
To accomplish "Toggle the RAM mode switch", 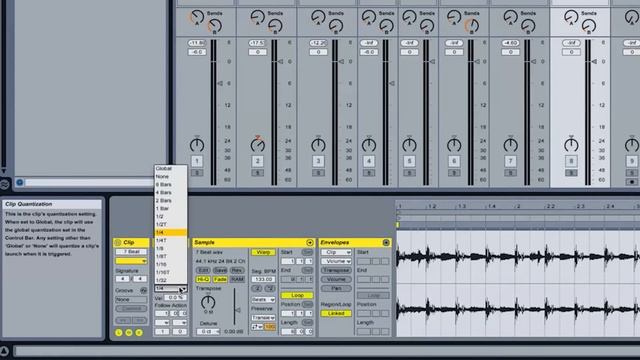I will tap(237, 279).
